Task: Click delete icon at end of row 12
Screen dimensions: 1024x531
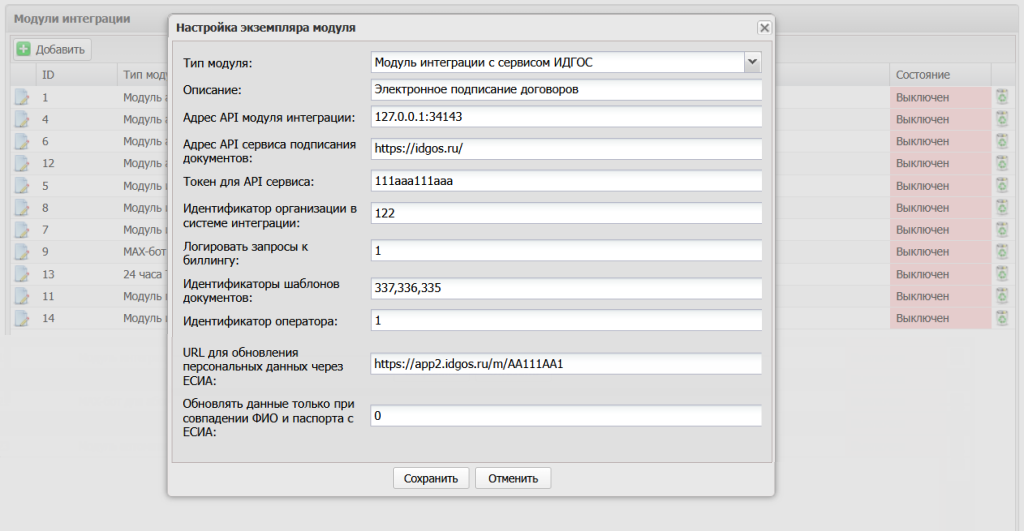Action: pos(1002,163)
